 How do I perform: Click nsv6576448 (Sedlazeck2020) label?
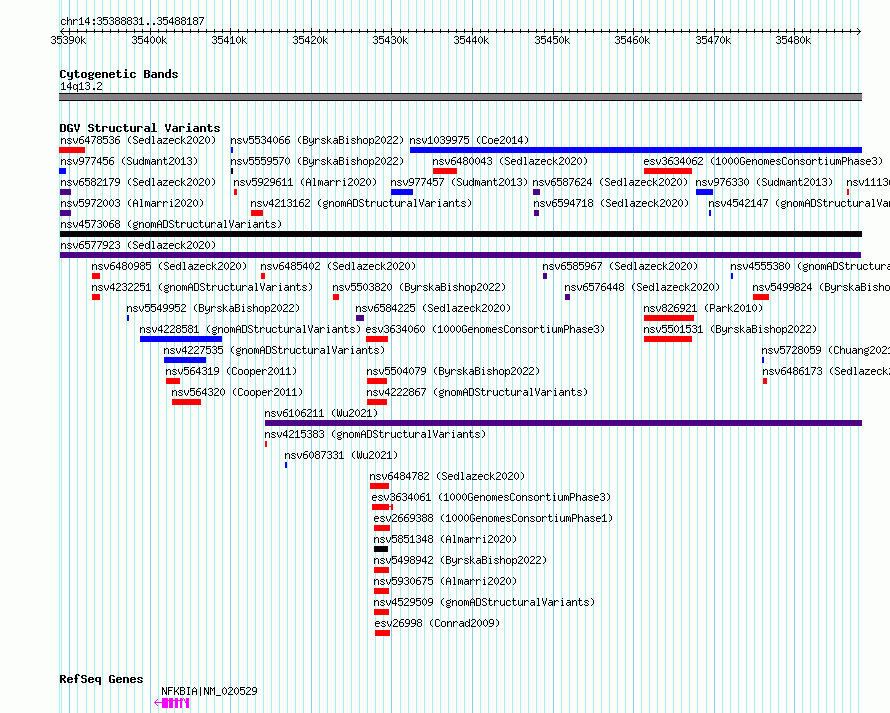pyautogui.click(x=642, y=287)
